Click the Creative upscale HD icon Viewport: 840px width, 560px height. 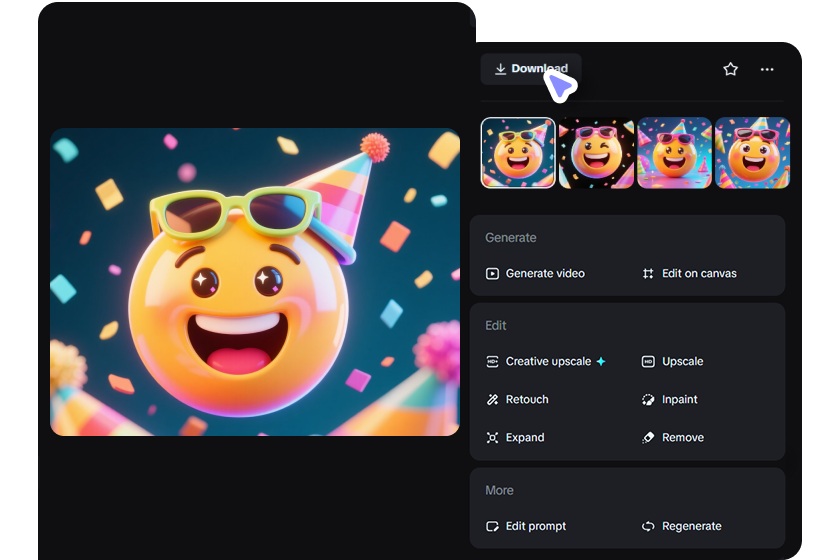click(492, 362)
